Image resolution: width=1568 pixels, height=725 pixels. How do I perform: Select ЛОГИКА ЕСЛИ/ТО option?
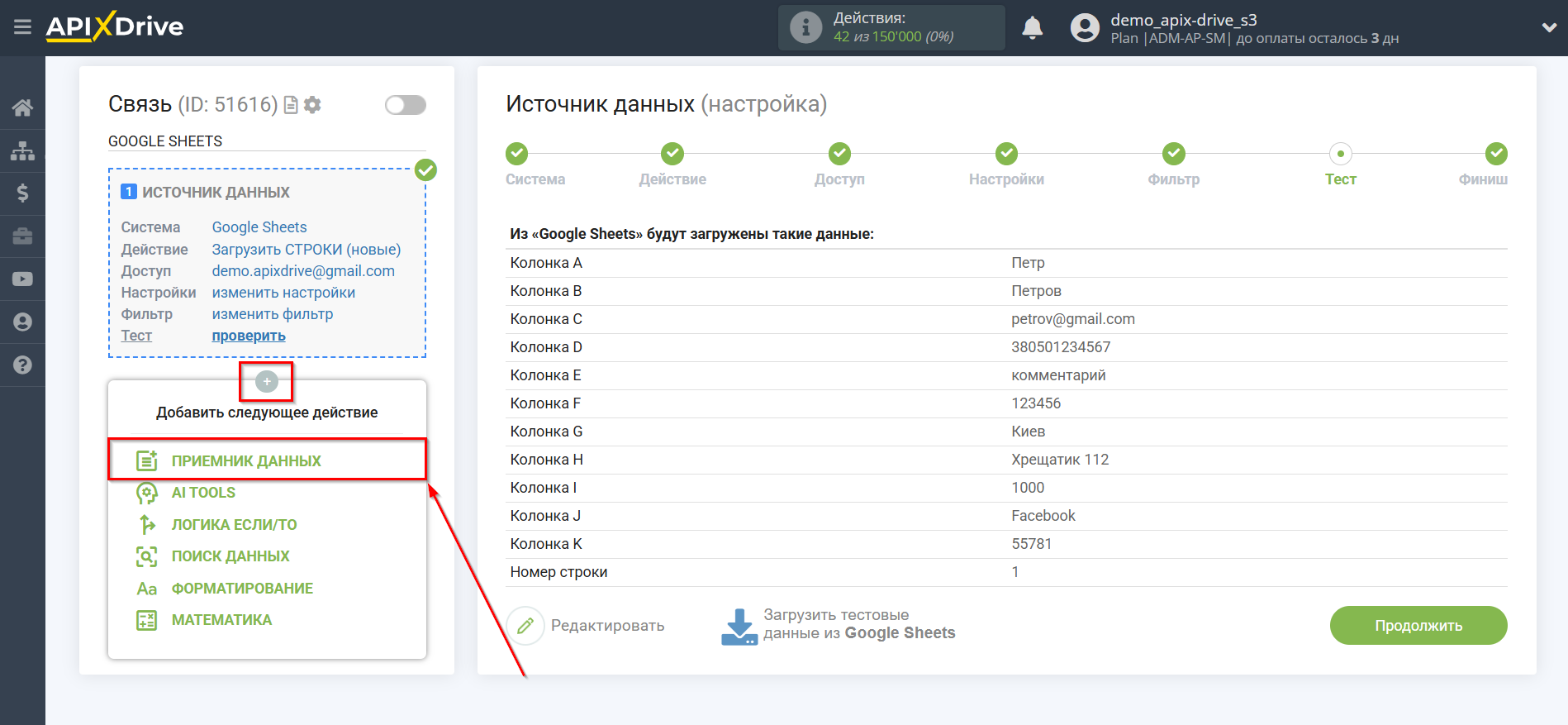(234, 525)
